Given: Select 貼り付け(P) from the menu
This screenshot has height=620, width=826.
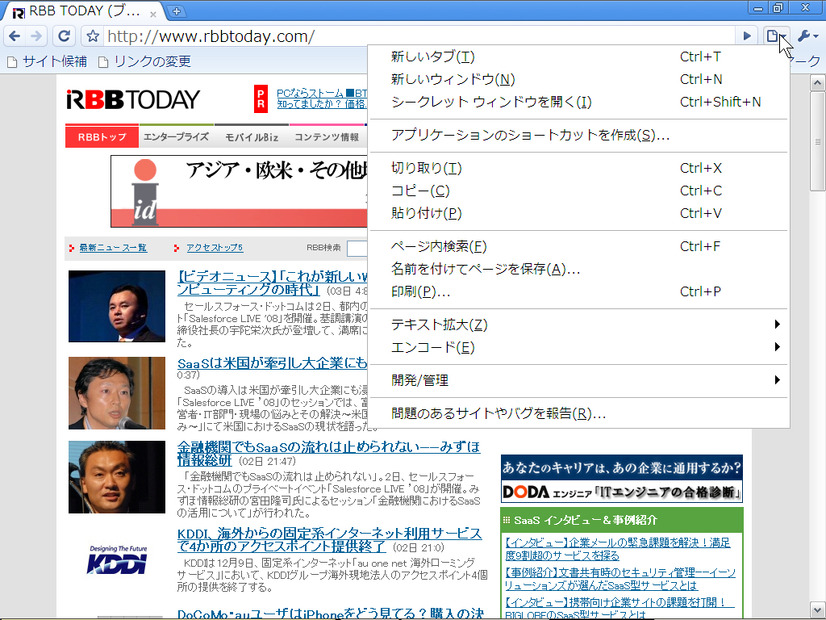Looking at the screenshot, I should [578, 213].
